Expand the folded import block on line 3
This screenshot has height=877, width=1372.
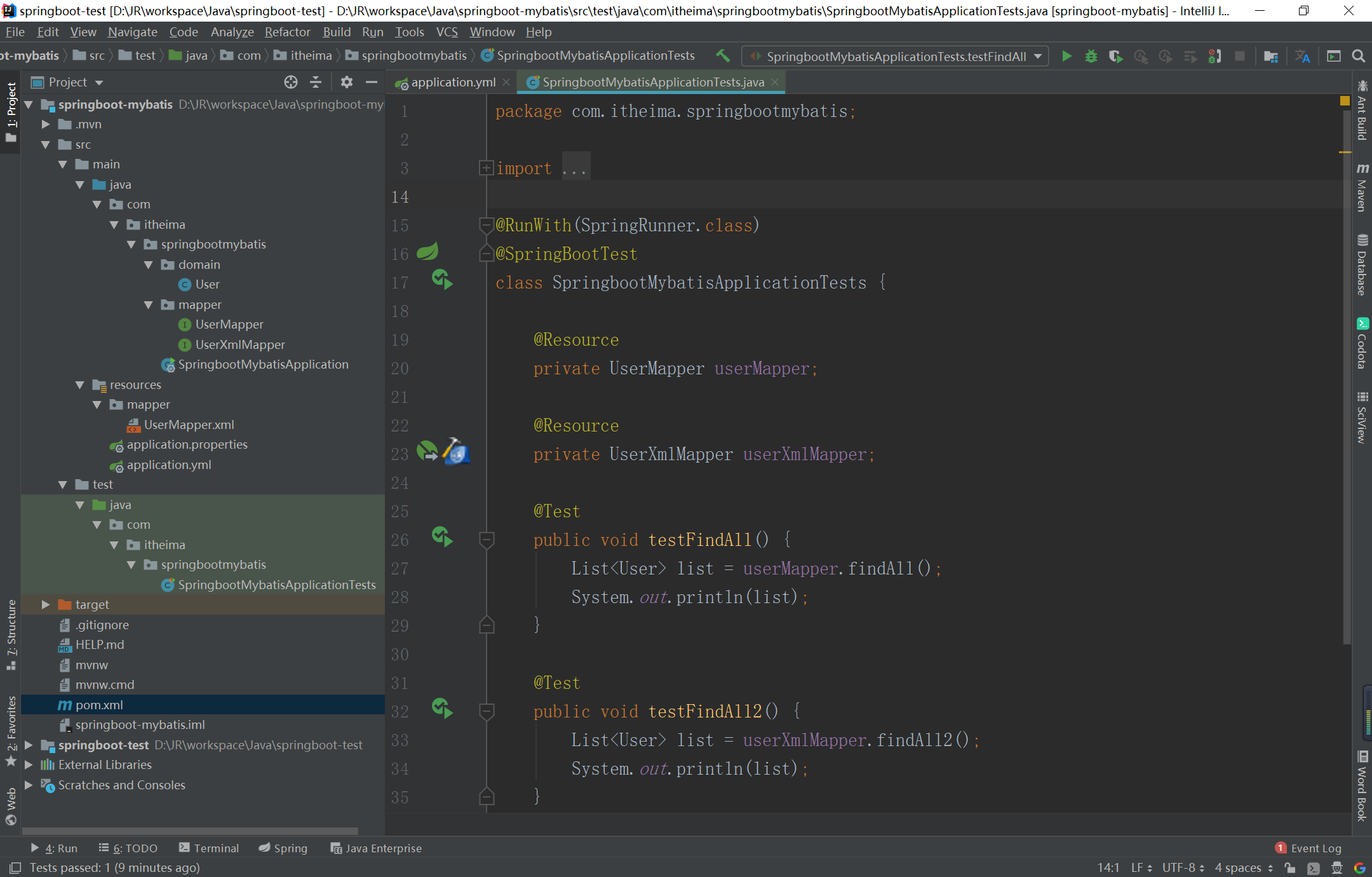coord(486,168)
